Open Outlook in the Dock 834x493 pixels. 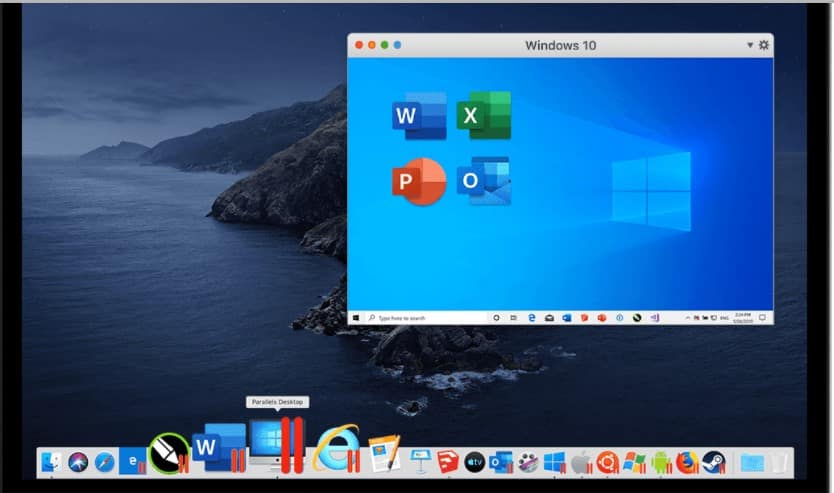(501, 462)
